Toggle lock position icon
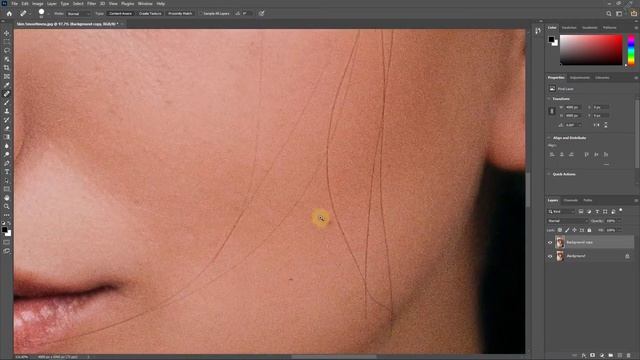This screenshot has width=640, height=360. [x=574, y=230]
